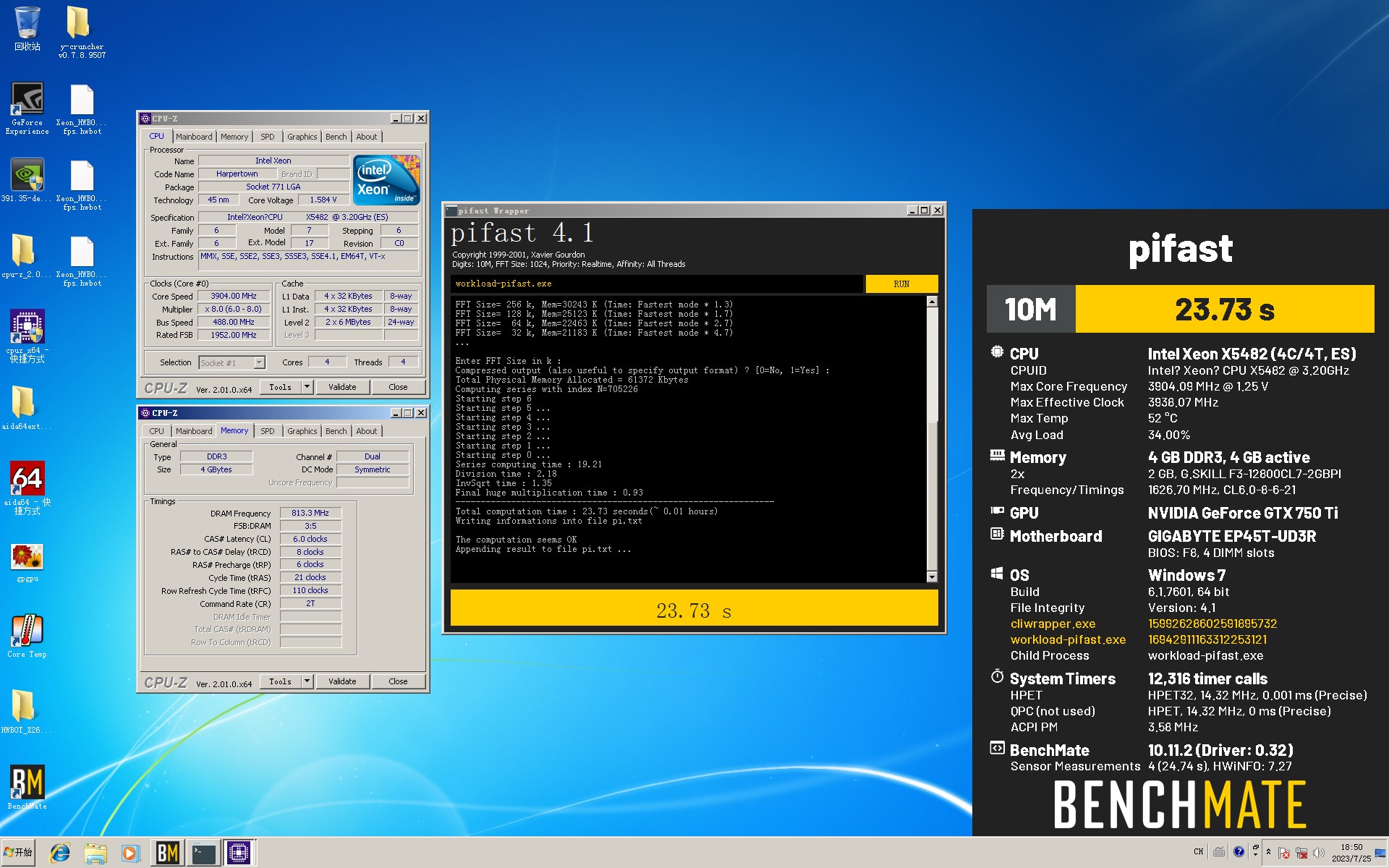
Task: Select the top Xeon_HWBO... fps.hwbot file icon
Action: pos(82,109)
